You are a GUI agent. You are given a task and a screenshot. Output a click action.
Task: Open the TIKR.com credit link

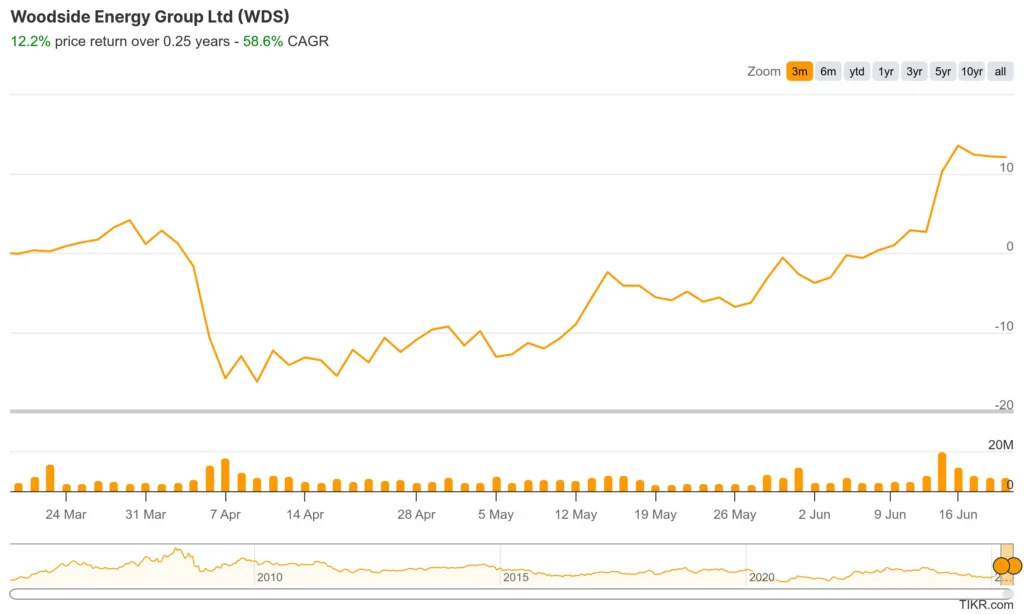pyautogui.click(x=985, y=605)
